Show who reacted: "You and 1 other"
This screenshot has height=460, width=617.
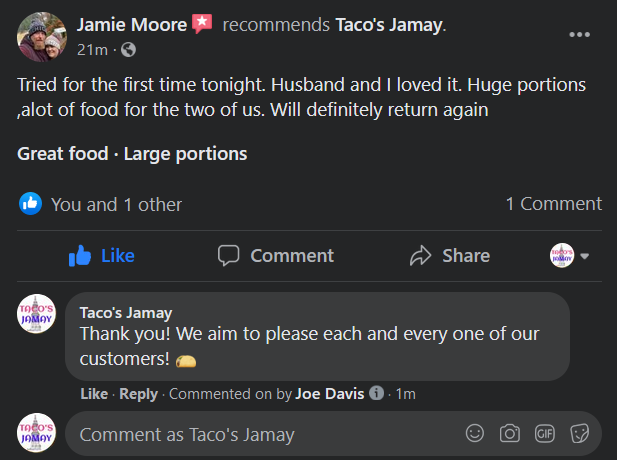pyautogui.click(x=116, y=204)
